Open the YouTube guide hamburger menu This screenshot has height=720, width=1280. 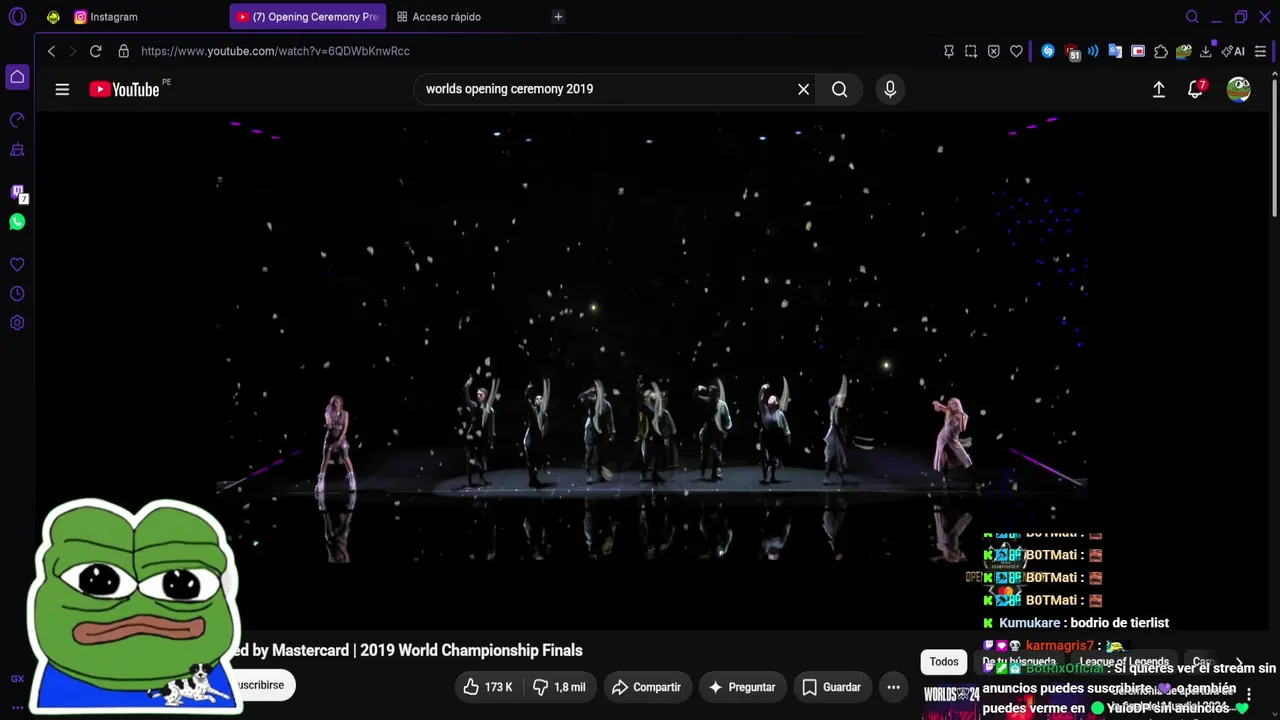62,89
